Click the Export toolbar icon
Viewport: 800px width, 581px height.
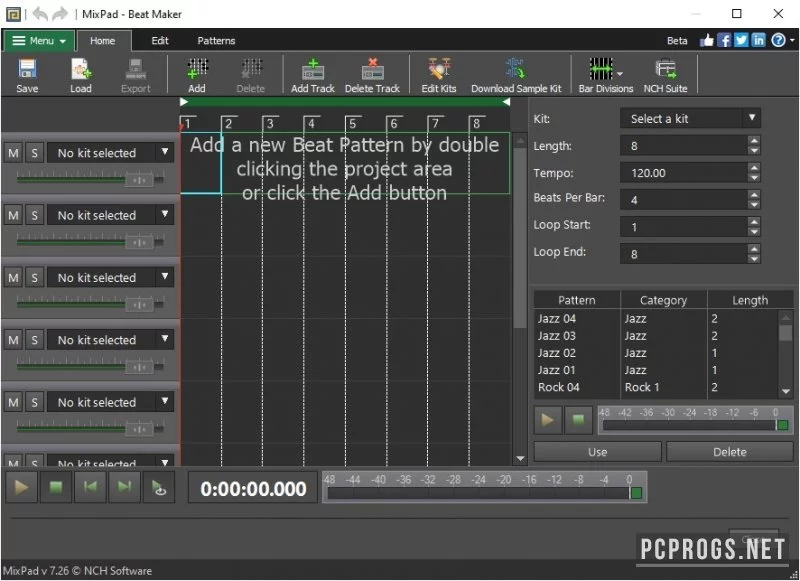pyautogui.click(x=136, y=75)
